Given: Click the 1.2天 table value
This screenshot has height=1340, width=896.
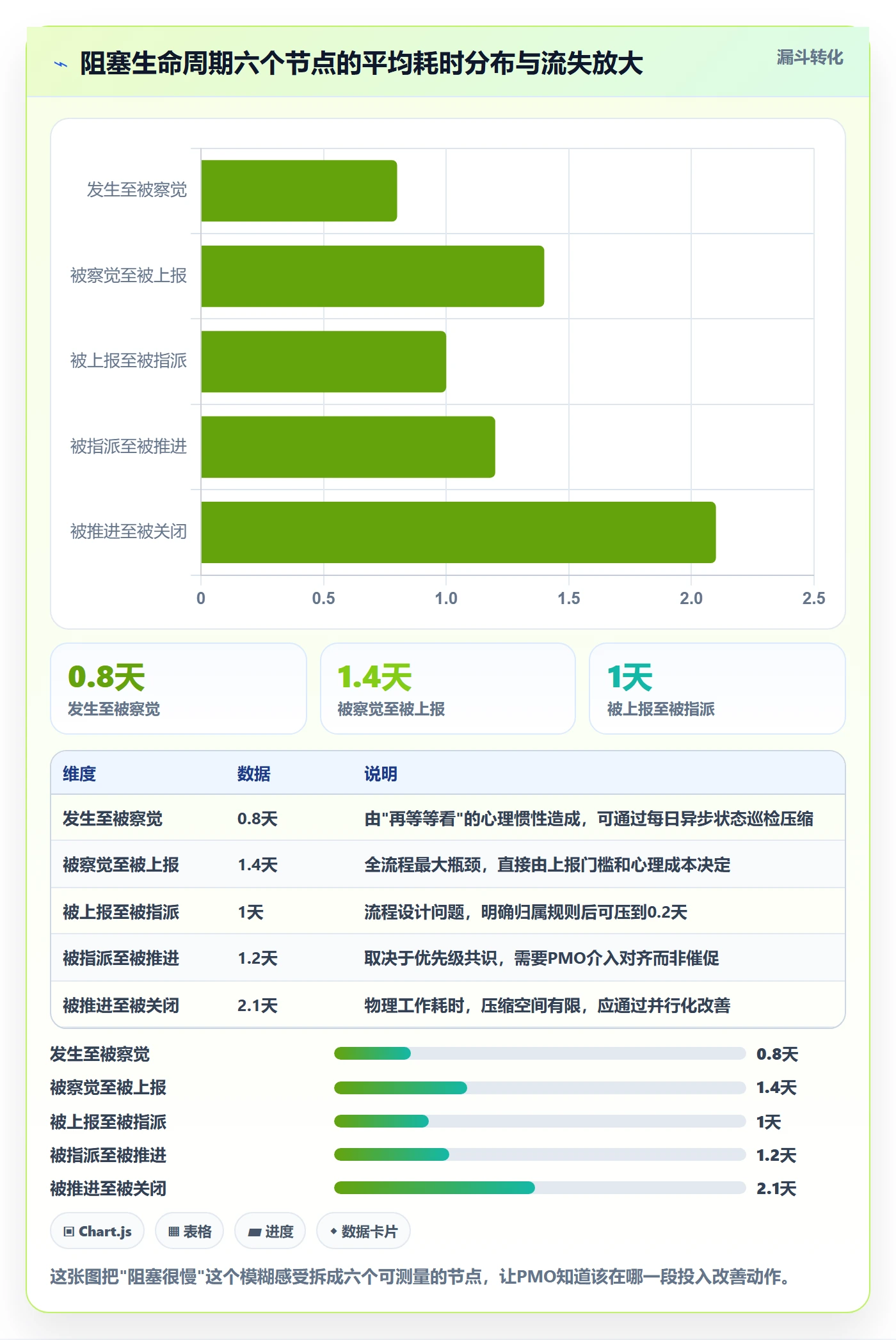Looking at the screenshot, I should tap(257, 958).
